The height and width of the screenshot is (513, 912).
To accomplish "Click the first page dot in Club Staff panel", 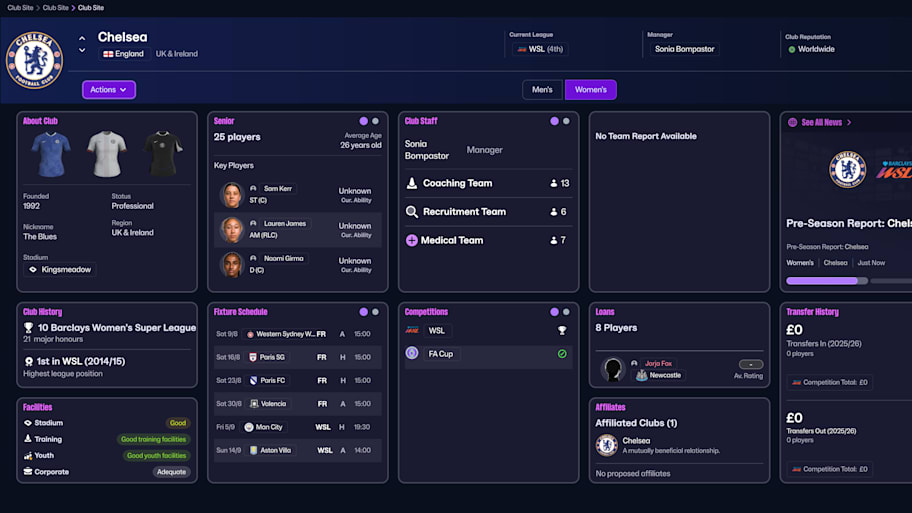I will click(x=554, y=121).
